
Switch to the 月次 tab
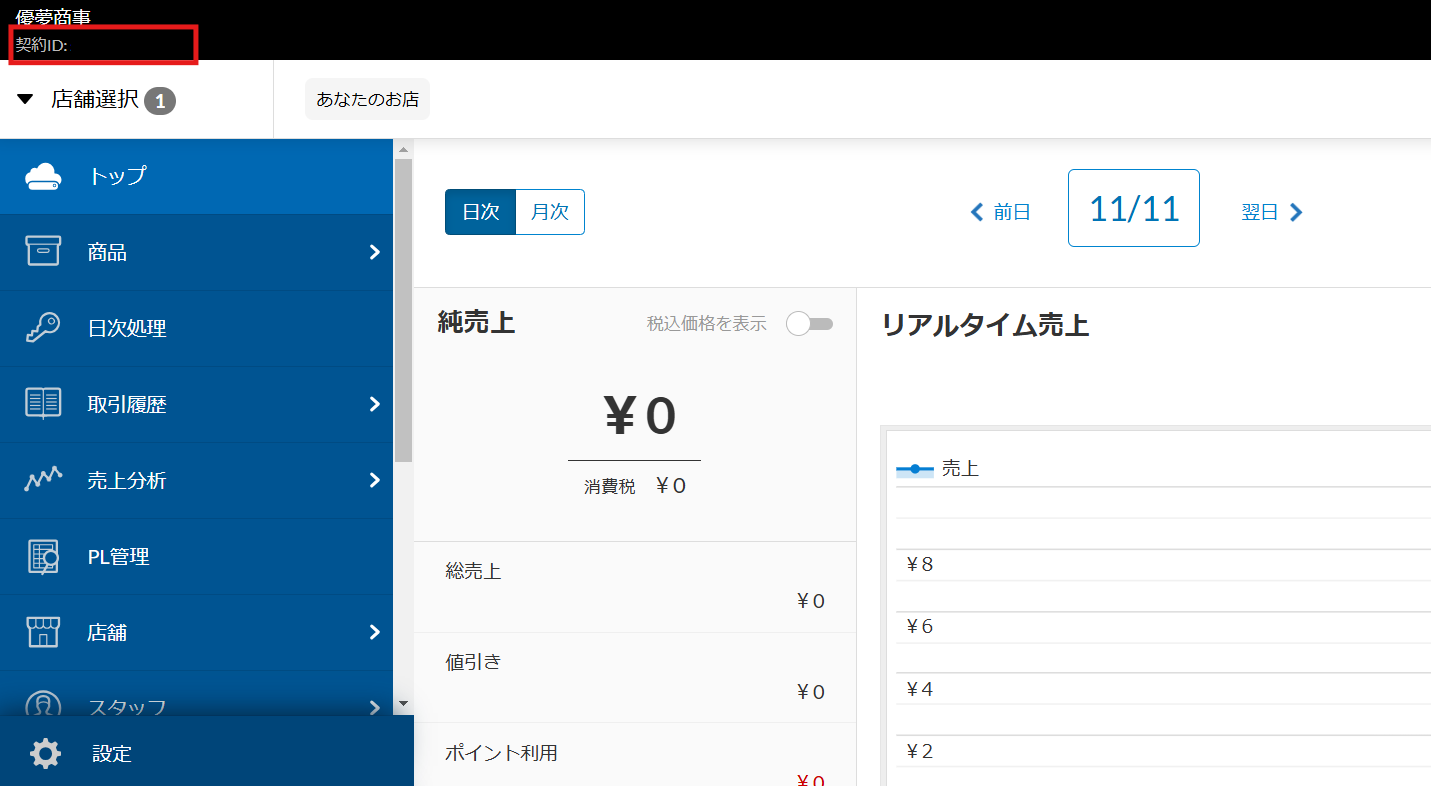coord(550,212)
